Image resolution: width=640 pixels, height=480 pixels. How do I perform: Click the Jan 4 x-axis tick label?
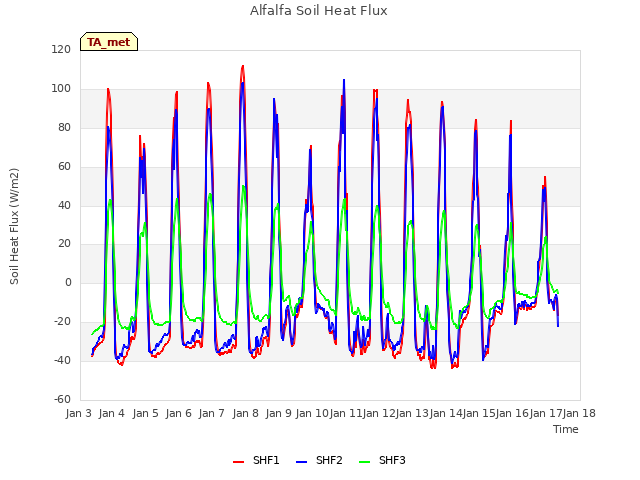pos(112,413)
